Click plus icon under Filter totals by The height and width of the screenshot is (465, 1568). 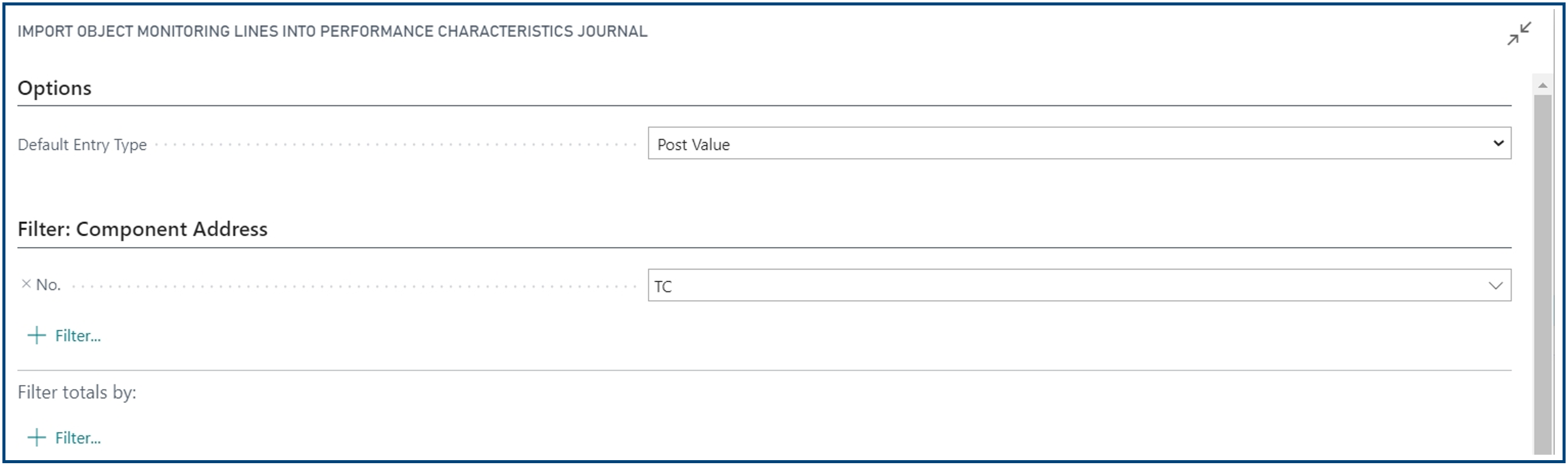click(x=36, y=438)
